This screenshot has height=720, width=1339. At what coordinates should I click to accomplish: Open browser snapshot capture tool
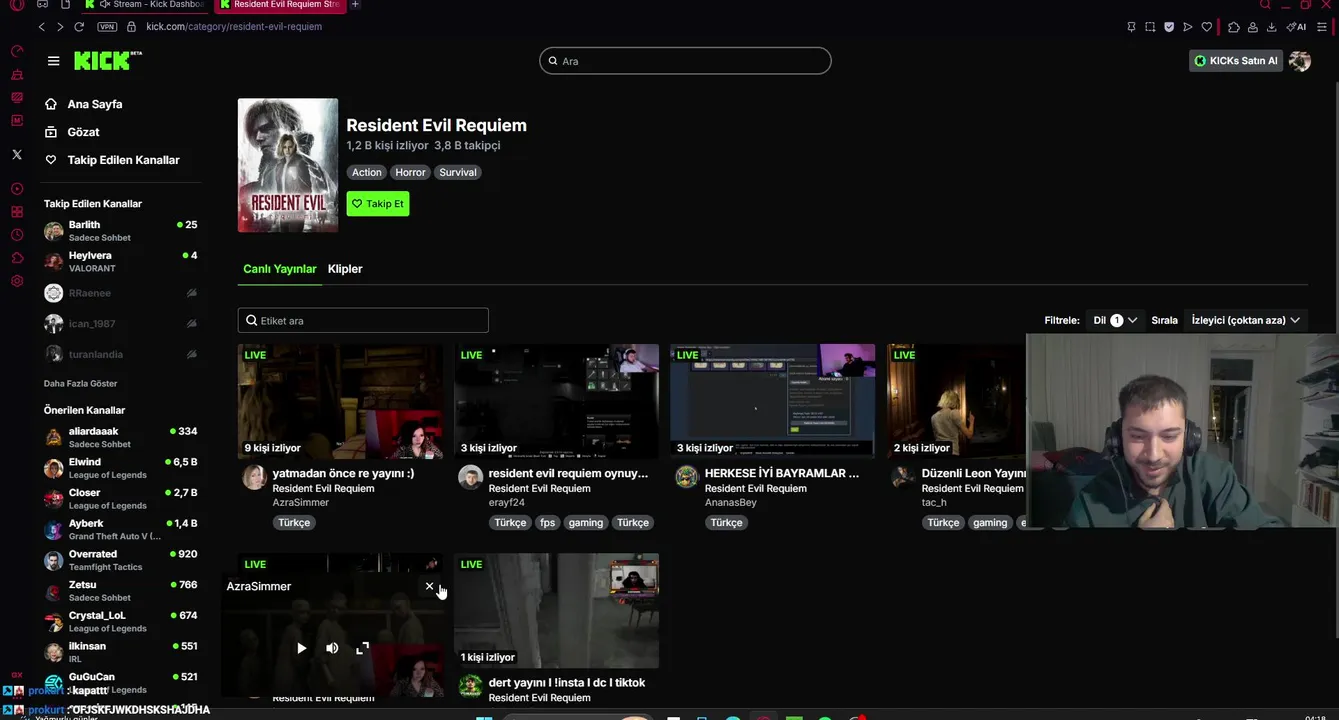(1150, 27)
